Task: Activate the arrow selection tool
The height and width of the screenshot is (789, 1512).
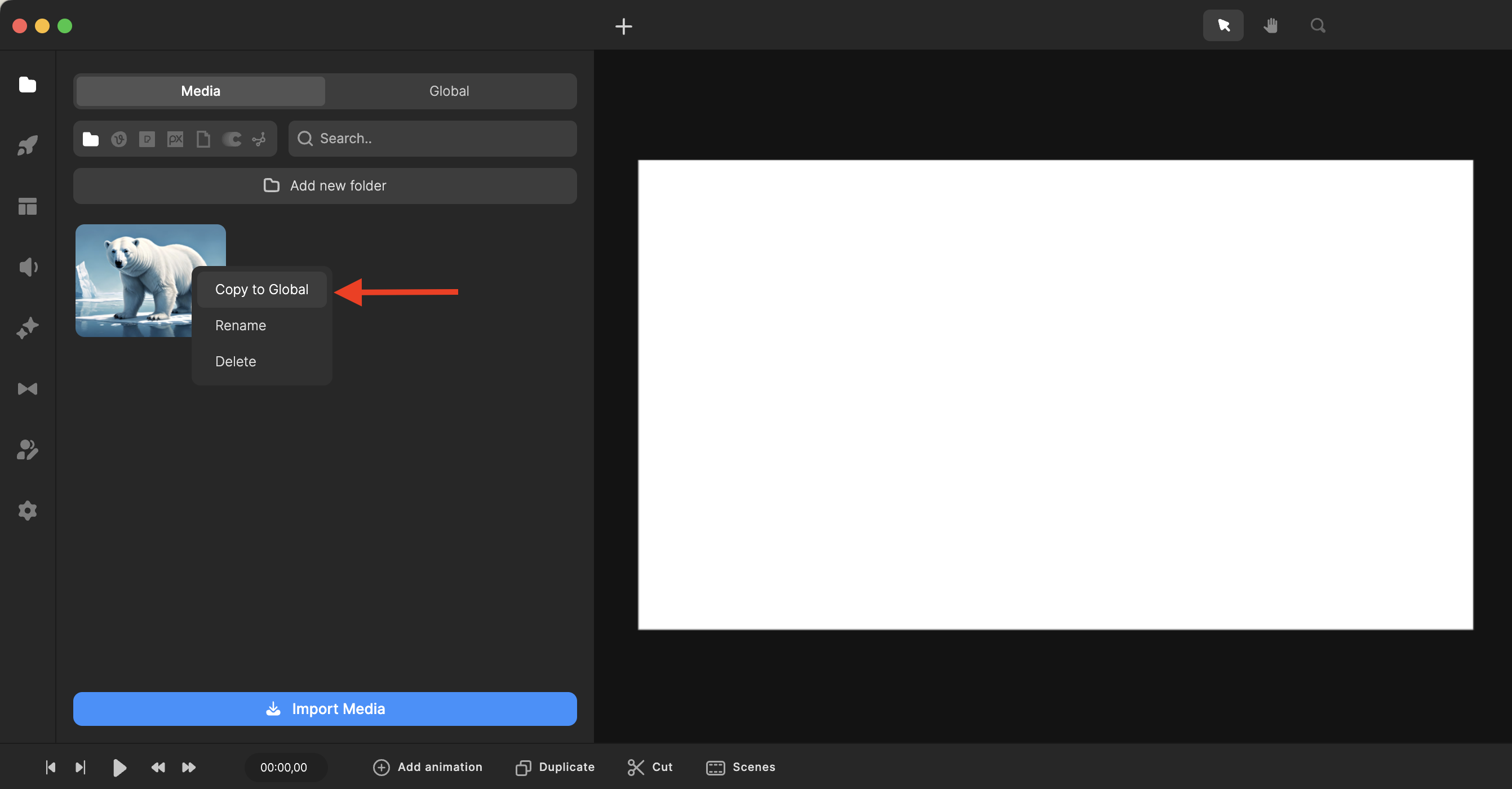Action: pos(1223,25)
